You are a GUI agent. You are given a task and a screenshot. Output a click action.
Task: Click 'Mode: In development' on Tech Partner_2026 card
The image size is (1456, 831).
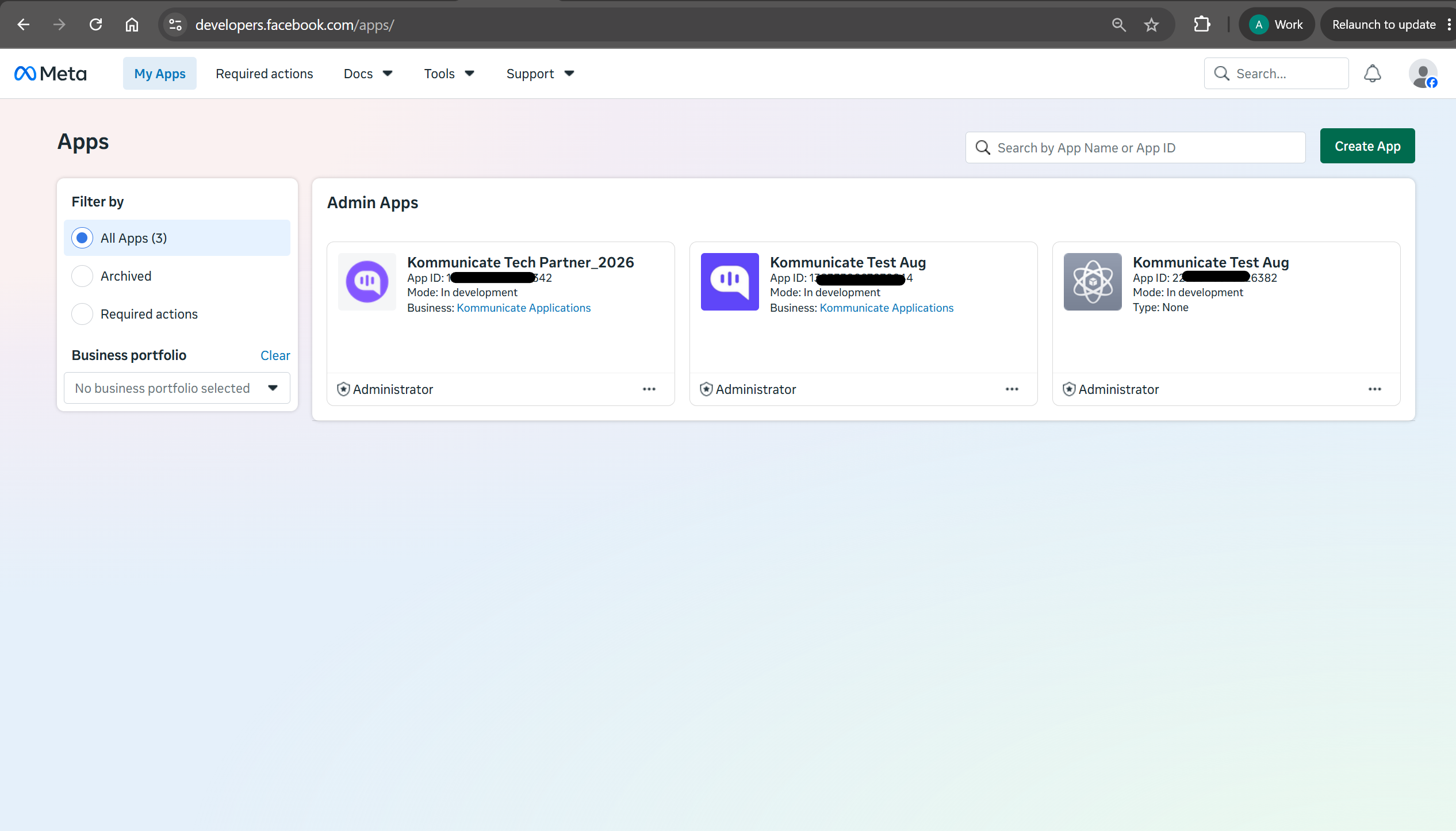click(x=462, y=292)
